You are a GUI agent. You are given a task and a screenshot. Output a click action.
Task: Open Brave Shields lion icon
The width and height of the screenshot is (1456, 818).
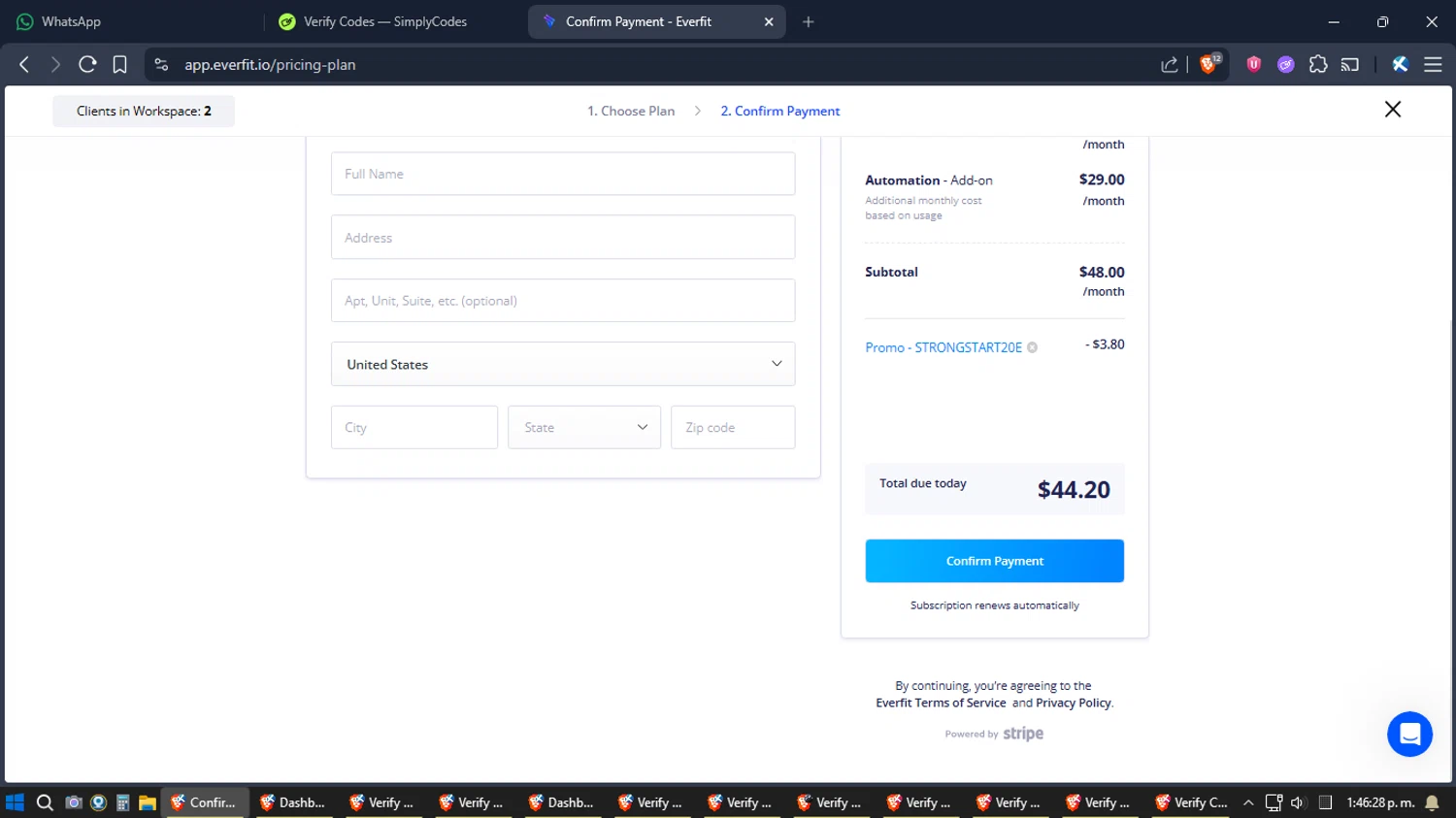point(1209,64)
